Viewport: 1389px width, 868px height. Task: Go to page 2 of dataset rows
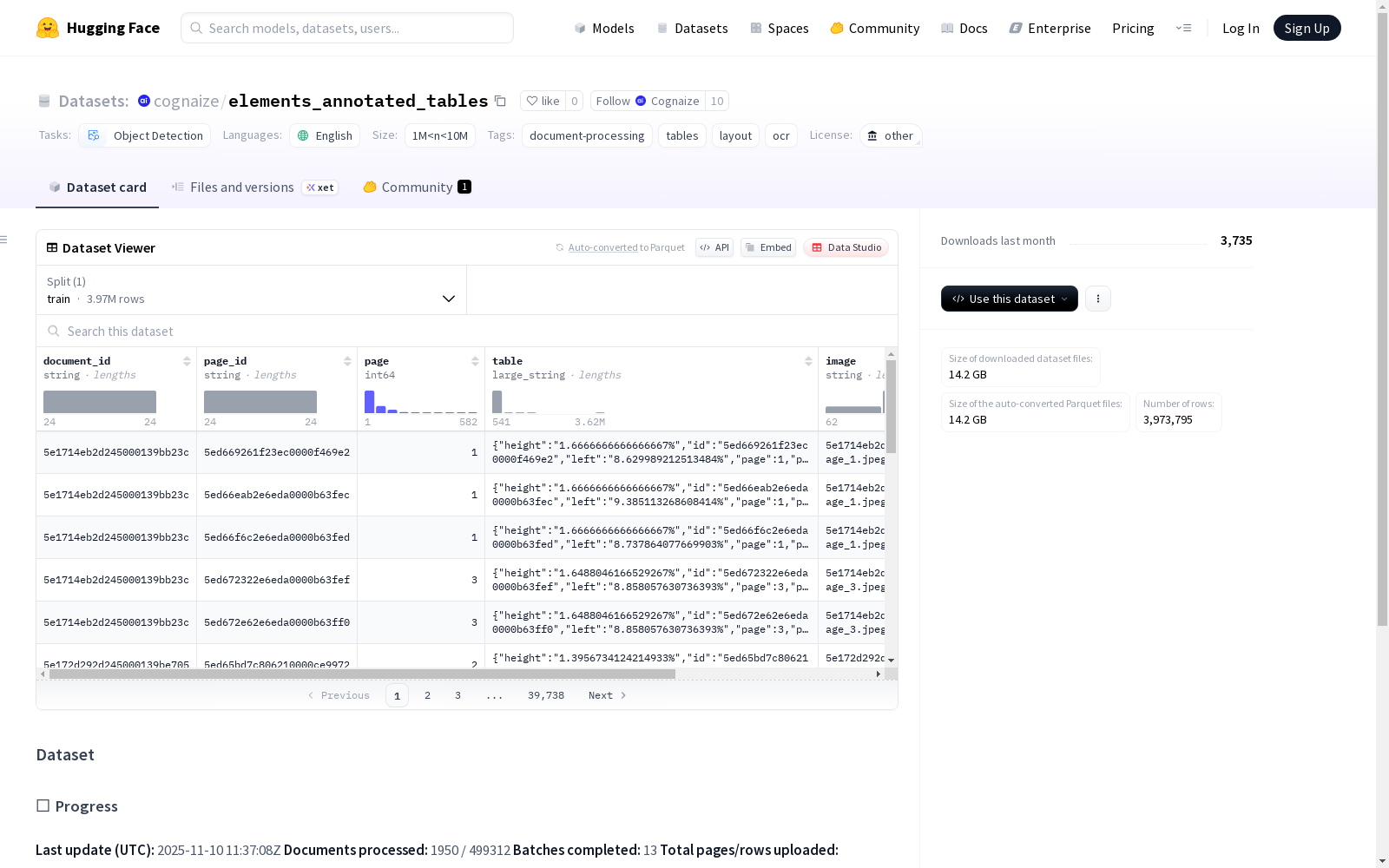pos(427,695)
